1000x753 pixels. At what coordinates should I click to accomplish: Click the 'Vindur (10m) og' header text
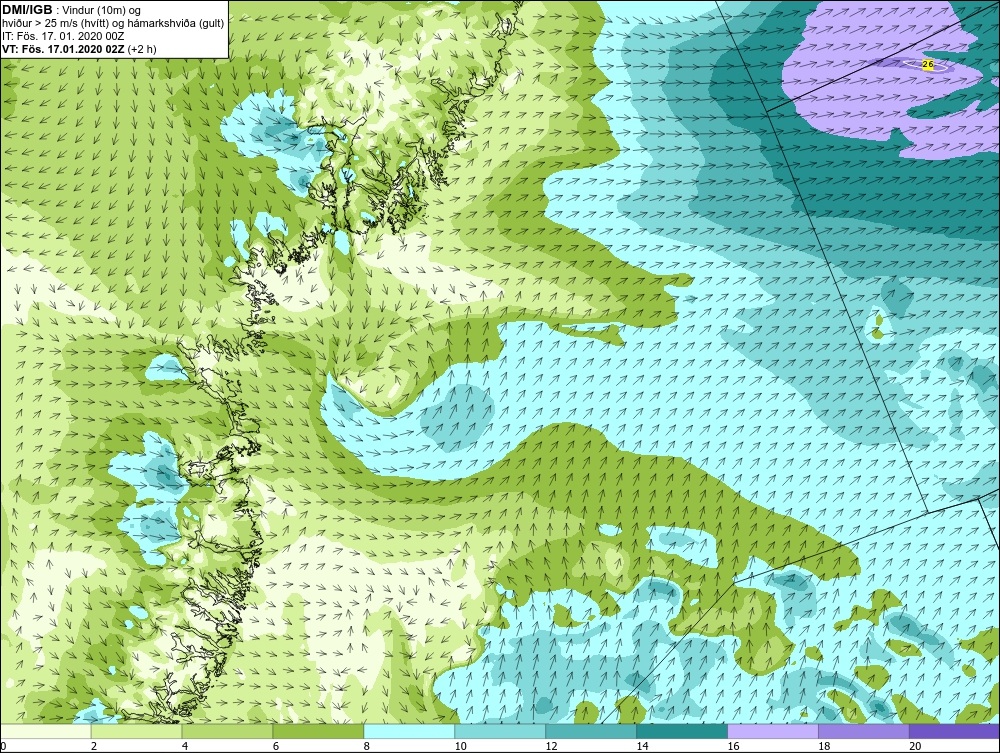pos(101,11)
